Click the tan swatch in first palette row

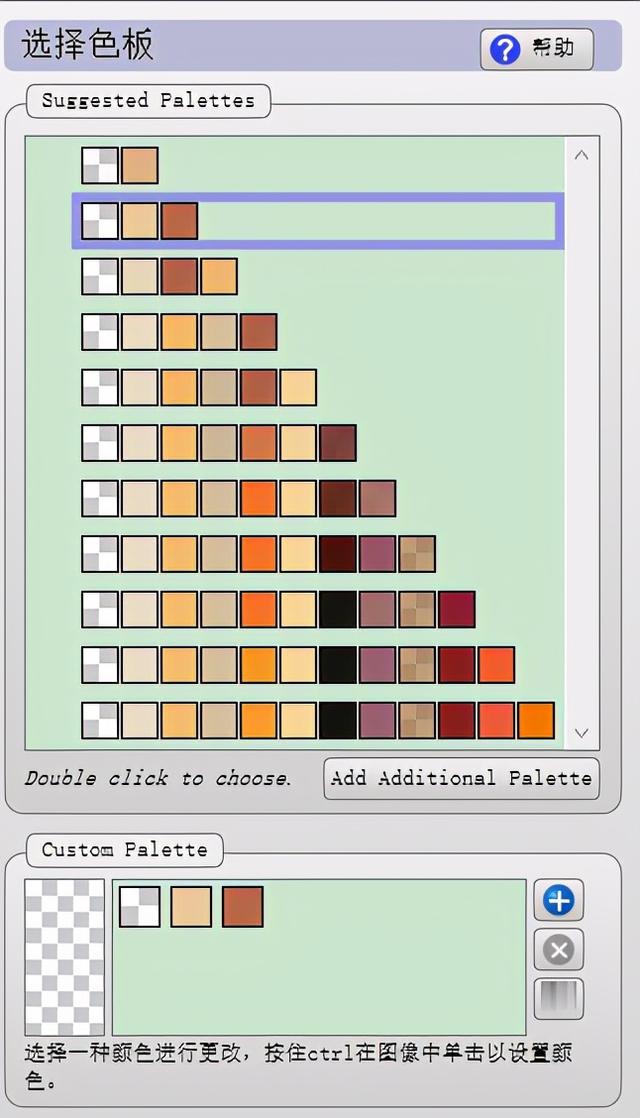(x=140, y=165)
